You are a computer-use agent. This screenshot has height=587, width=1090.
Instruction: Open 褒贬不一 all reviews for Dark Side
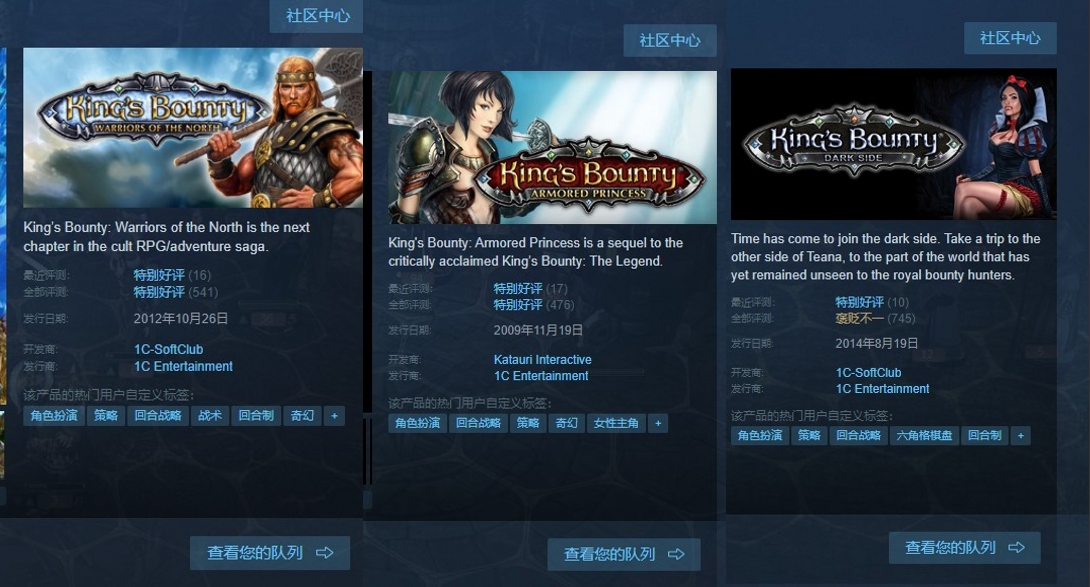(859, 319)
